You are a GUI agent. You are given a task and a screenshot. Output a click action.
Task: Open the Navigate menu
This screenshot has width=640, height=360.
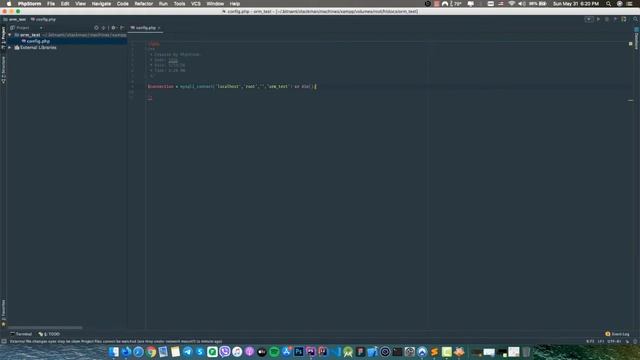tap(101, 4)
